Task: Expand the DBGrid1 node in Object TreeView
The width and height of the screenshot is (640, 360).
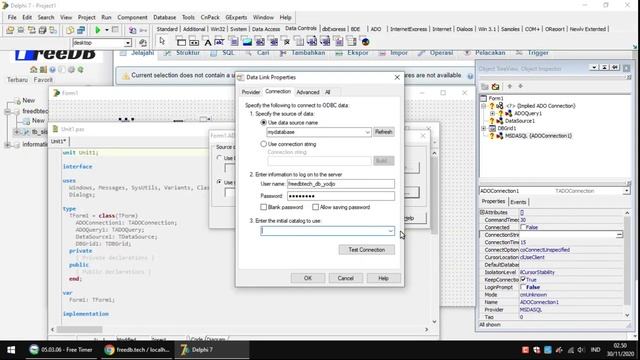Action: 484,128
